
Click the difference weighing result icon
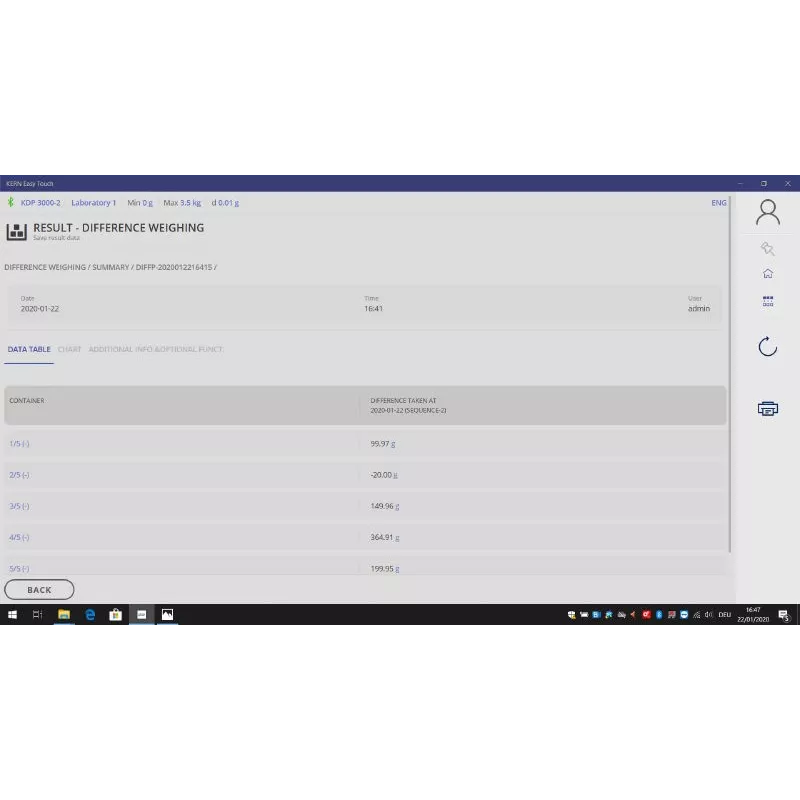(16, 232)
